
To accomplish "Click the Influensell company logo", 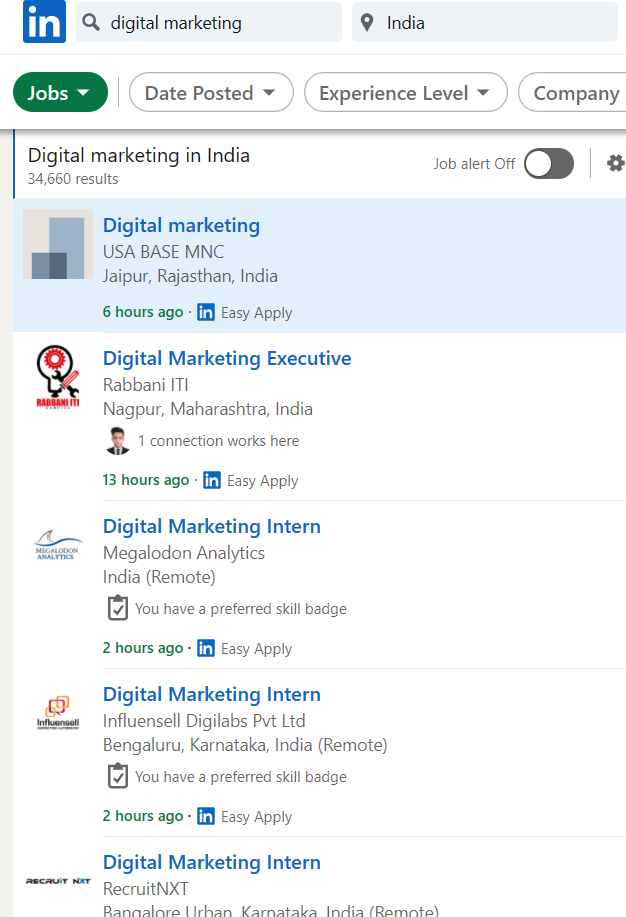I will pos(58,715).
